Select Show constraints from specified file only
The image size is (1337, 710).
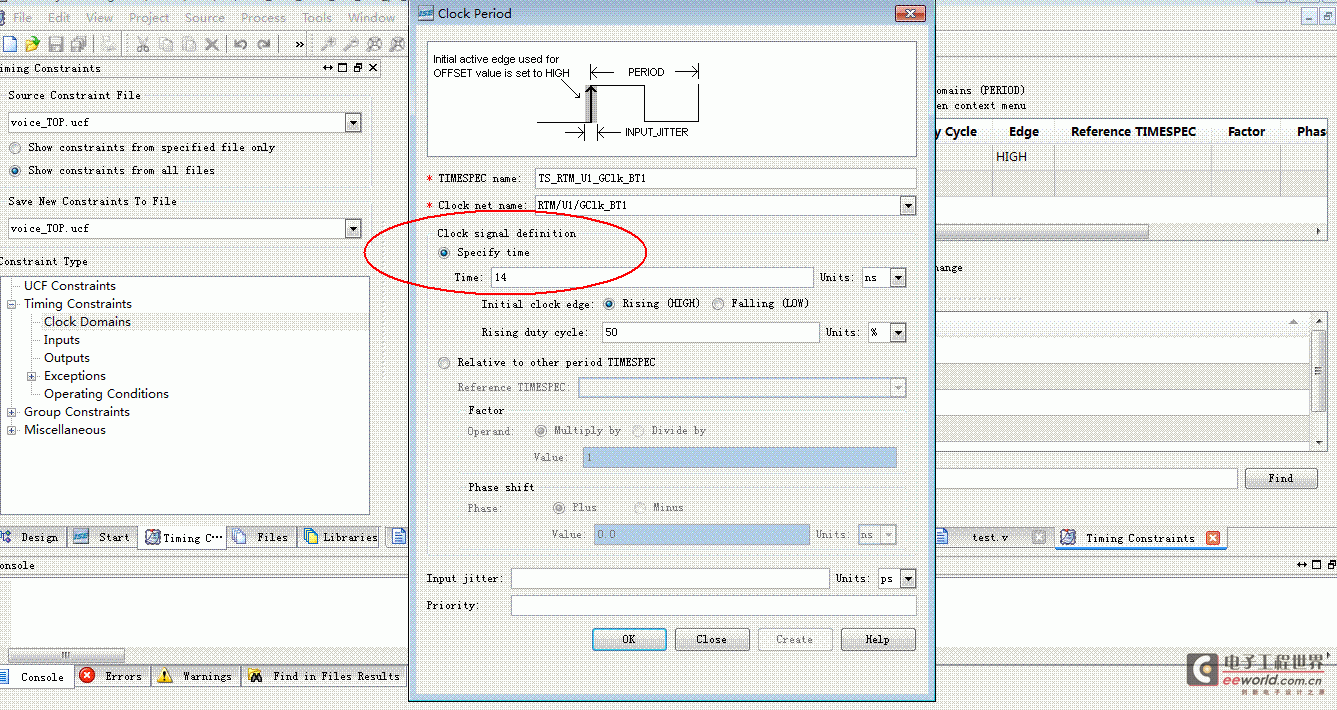coord(15,147)
